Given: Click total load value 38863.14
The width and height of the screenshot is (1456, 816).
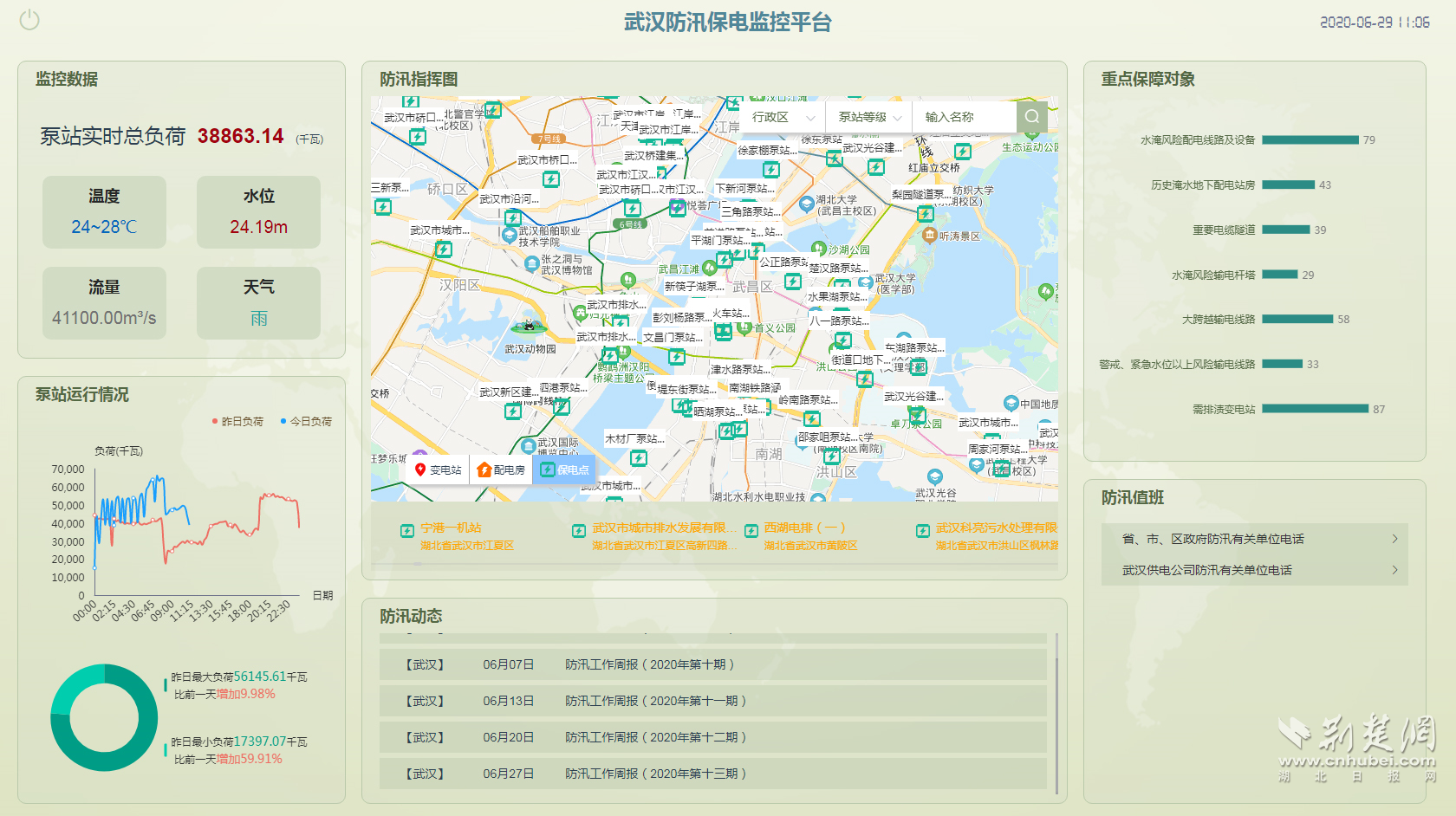Looking at the screenshot, I should (x=240, y=136).
